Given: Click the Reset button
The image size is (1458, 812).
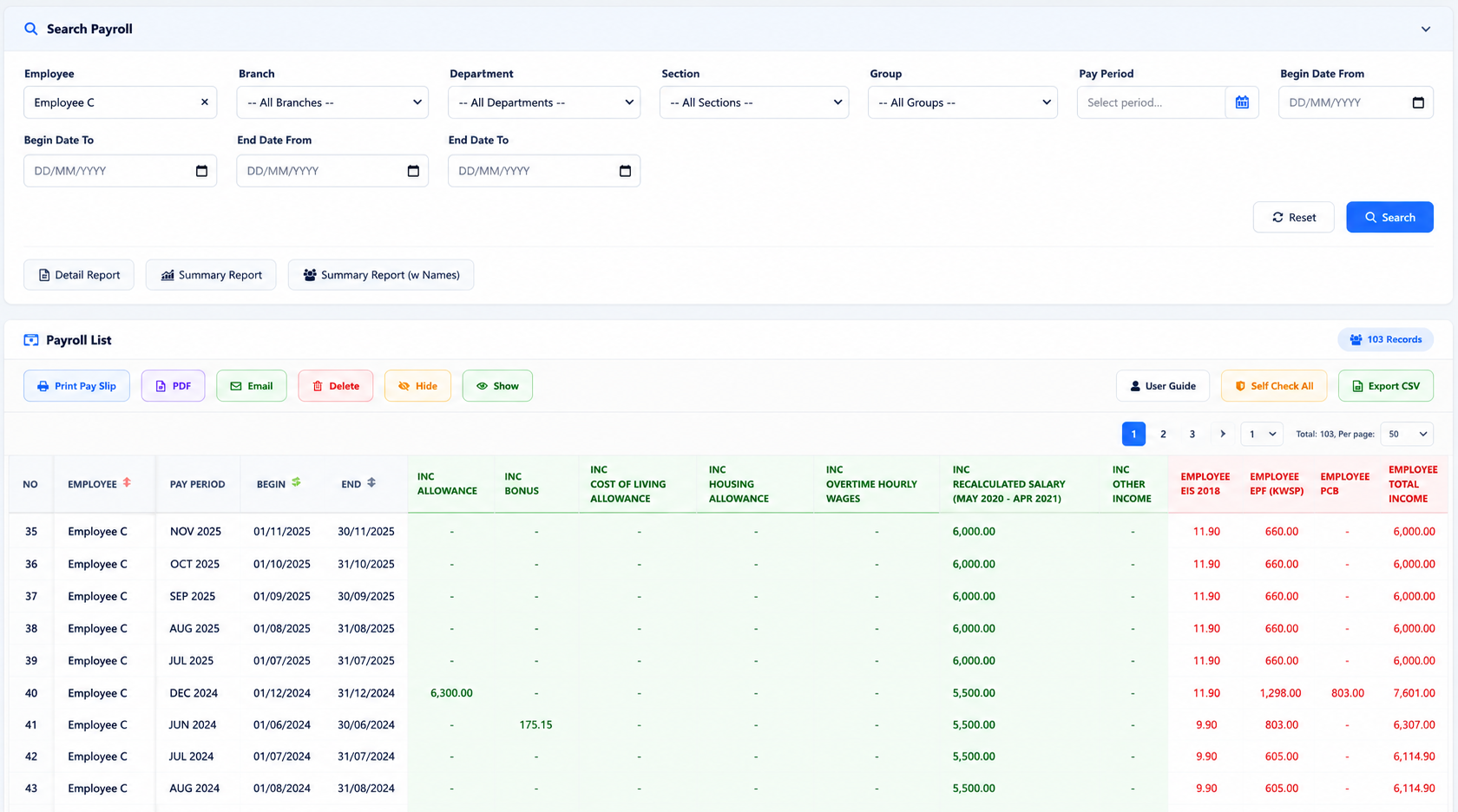Looking at the screenshot, I should tap(1293, 217).
